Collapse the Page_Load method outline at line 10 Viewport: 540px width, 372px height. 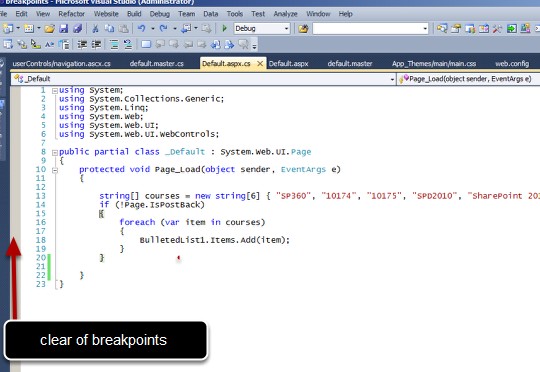pyautogui.click(x=54, y=170)
